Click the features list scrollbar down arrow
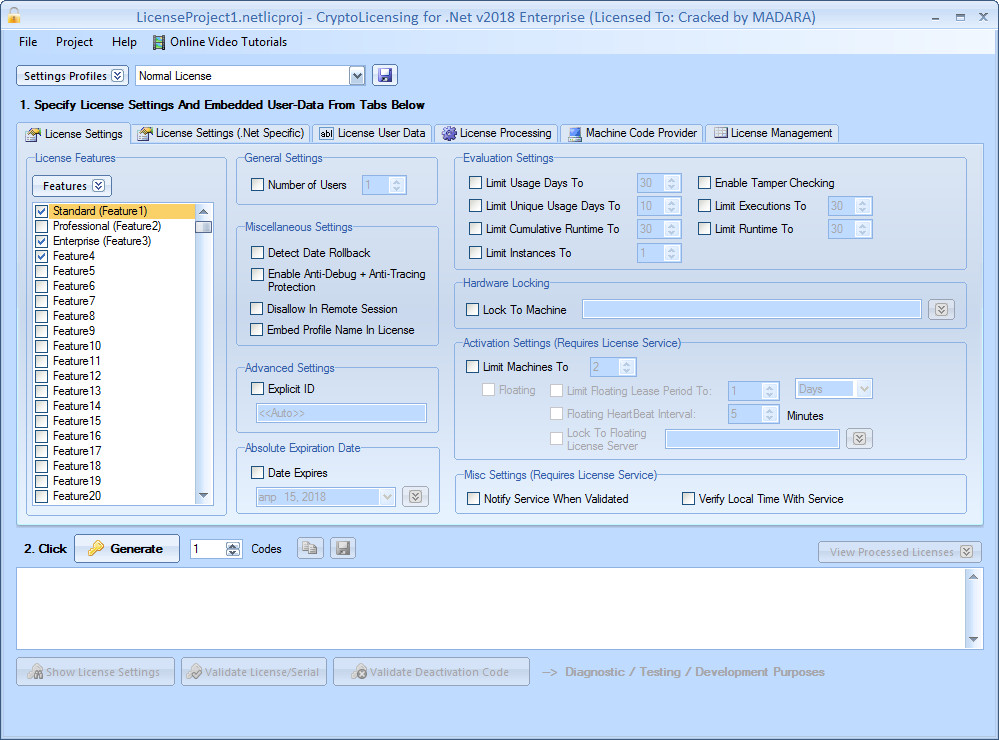Viewport: 999px width, 740px height. (x=204, y=496)
